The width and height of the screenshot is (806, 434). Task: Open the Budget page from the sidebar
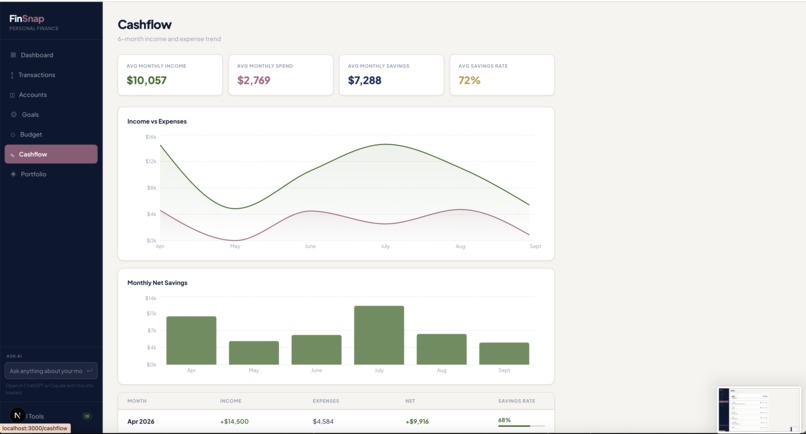[x=51, y=135]
